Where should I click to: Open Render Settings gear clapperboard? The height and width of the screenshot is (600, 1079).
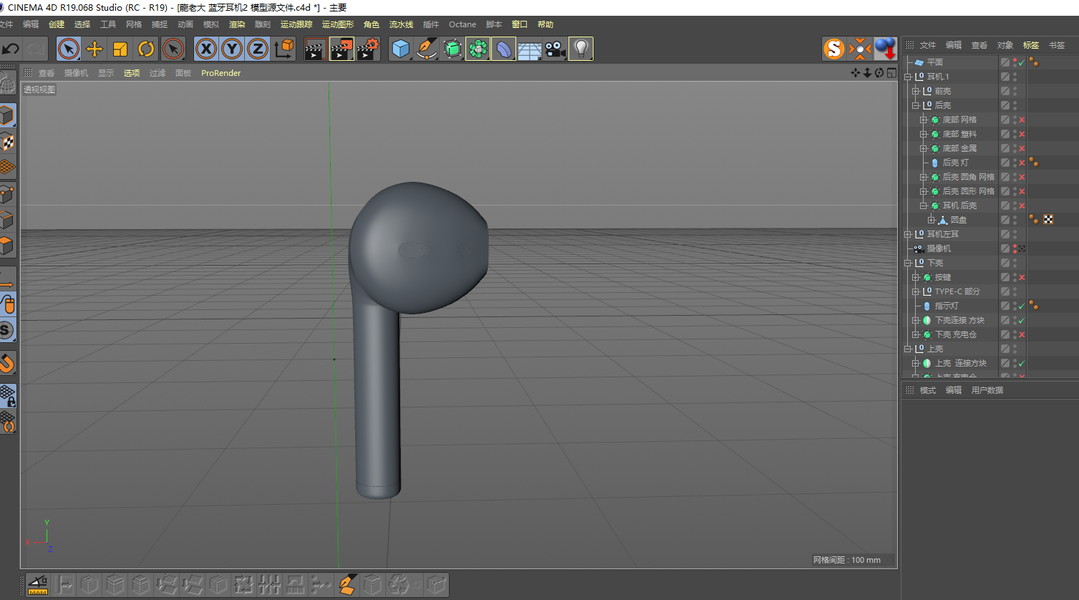click(x=368, y=49)
